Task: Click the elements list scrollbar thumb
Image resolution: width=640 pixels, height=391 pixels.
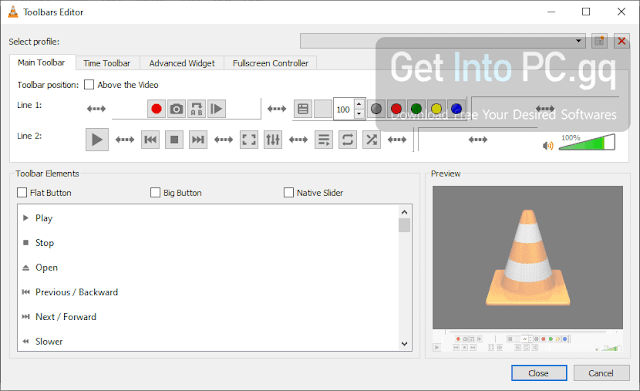Action: click(x=404, y=225)
